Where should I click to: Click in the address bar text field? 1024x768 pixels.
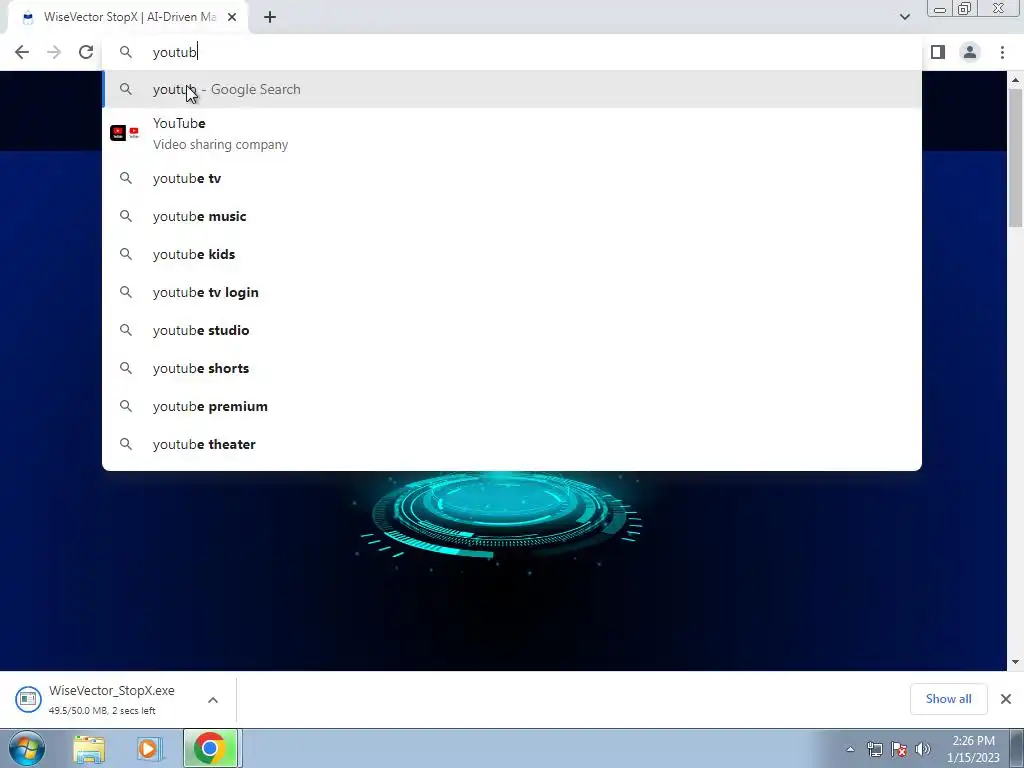(512, 52)
